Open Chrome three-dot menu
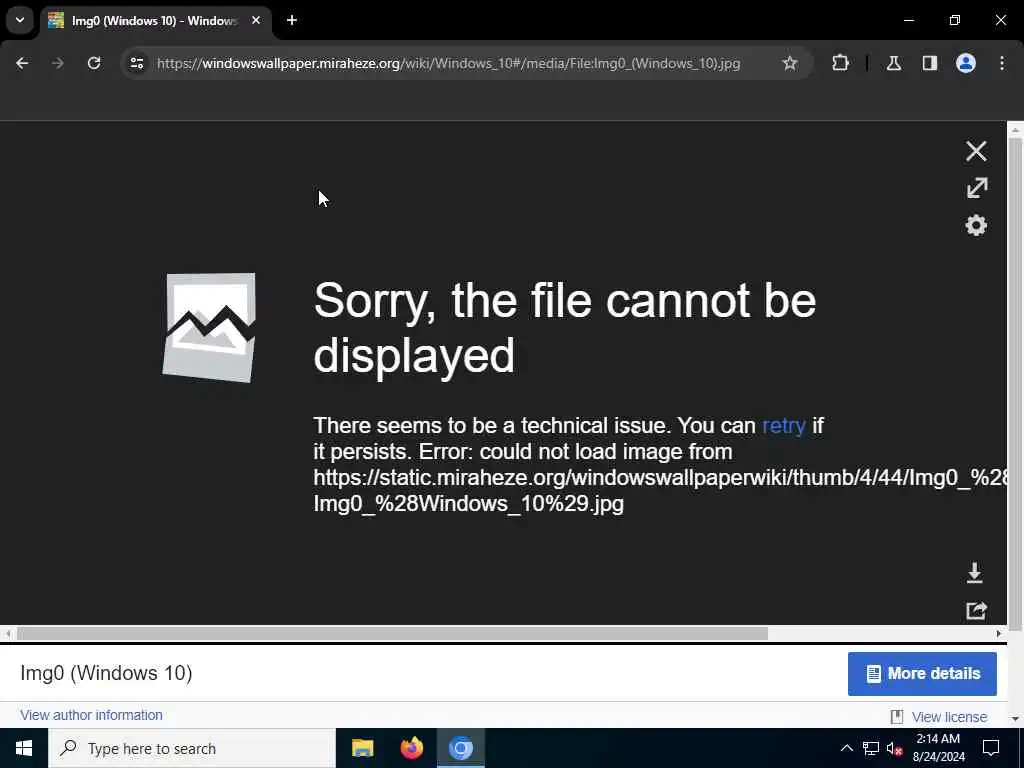The image size is (1024, 768). [x=1002, y=63]
